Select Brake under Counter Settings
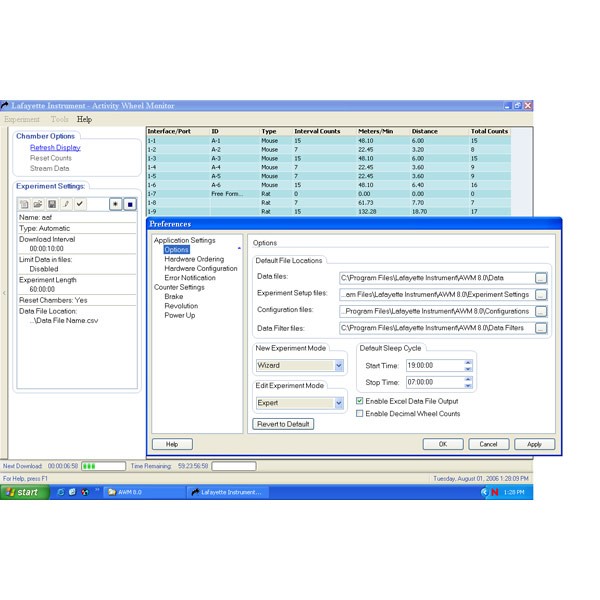This screenshot has width=600, height=600. pyautogui.click(x=174, y=297)
